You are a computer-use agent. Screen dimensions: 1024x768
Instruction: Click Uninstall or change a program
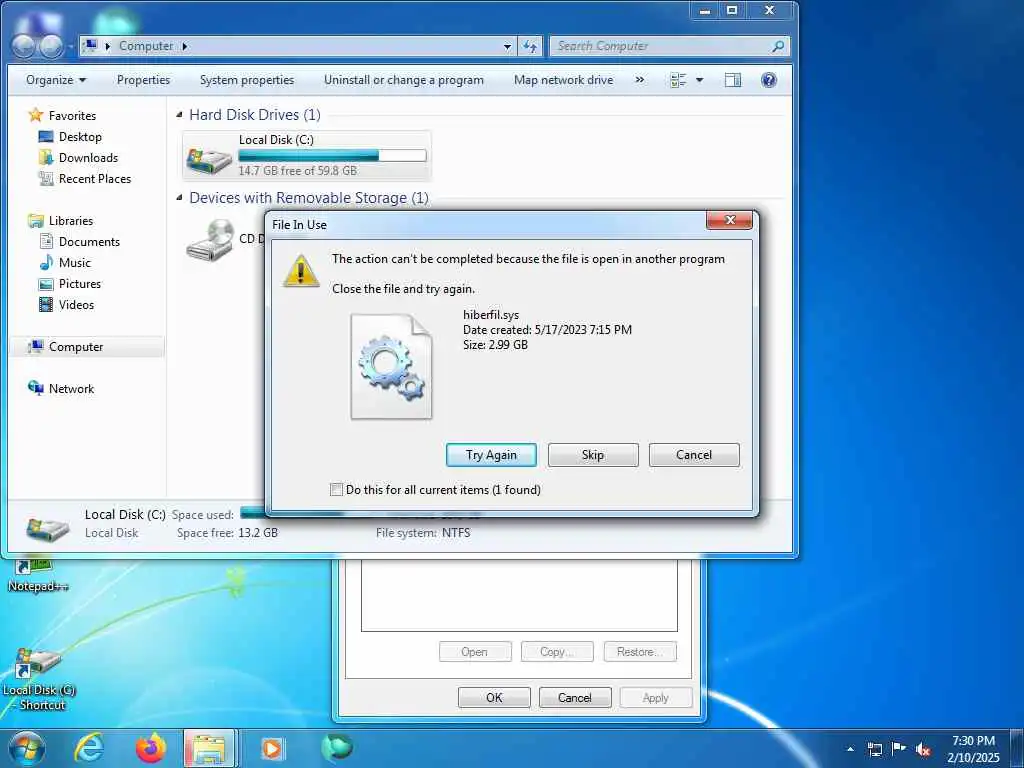click(x=404, y=80)
